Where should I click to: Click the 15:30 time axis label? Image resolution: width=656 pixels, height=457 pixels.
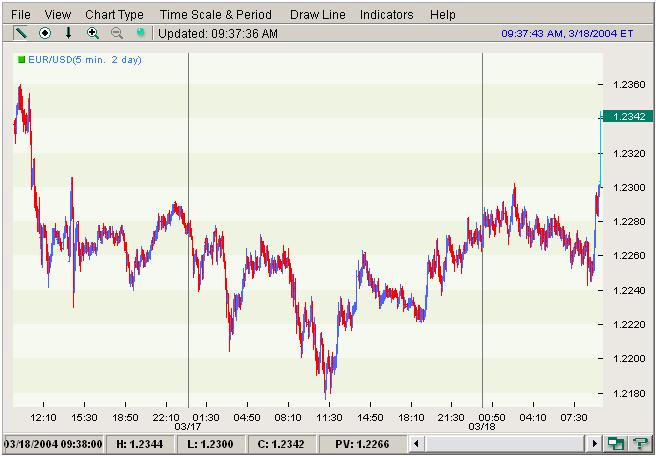85,418
